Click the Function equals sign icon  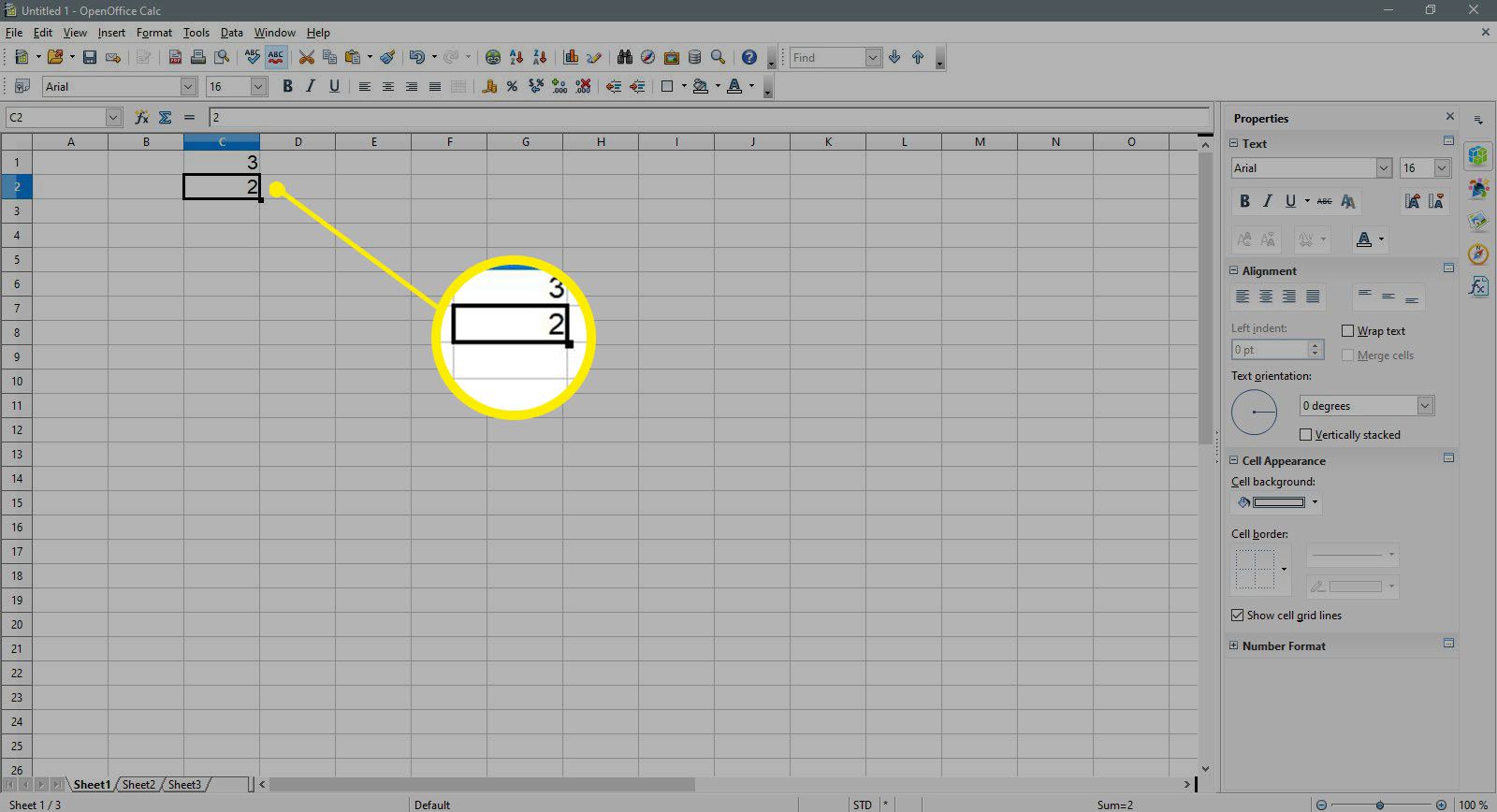pyautogui.click(x=190, y=117)
